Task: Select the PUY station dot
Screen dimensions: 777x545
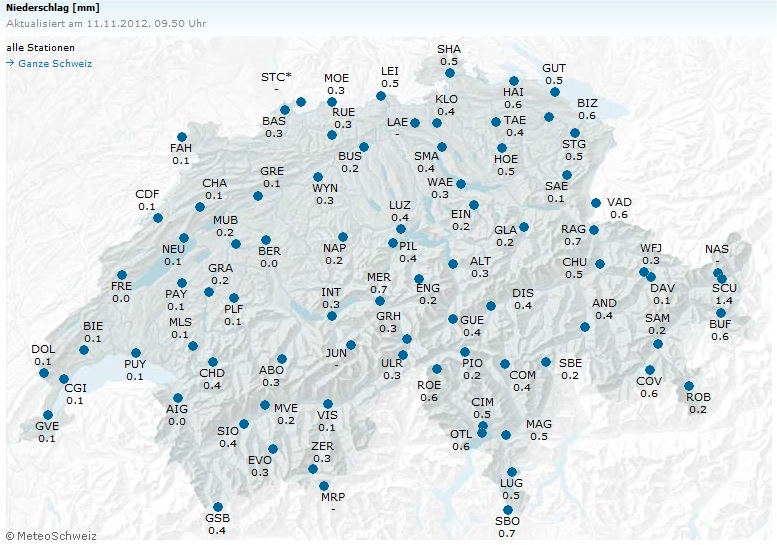Action: [136, 353]
